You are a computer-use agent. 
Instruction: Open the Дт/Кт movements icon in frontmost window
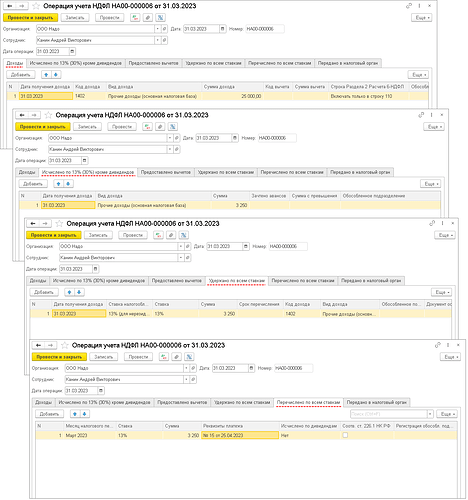click(x=164, y=357)
